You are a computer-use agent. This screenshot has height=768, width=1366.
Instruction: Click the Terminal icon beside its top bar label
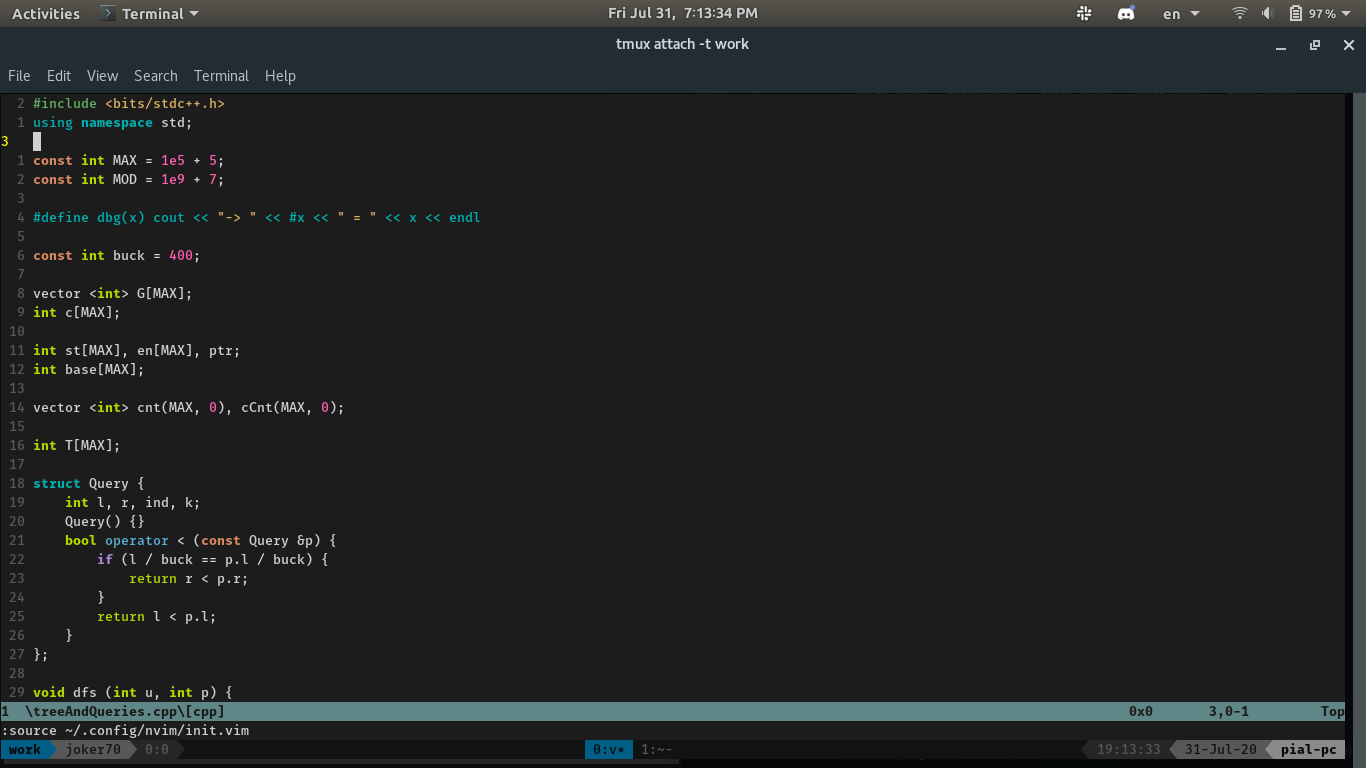(108, 13)
